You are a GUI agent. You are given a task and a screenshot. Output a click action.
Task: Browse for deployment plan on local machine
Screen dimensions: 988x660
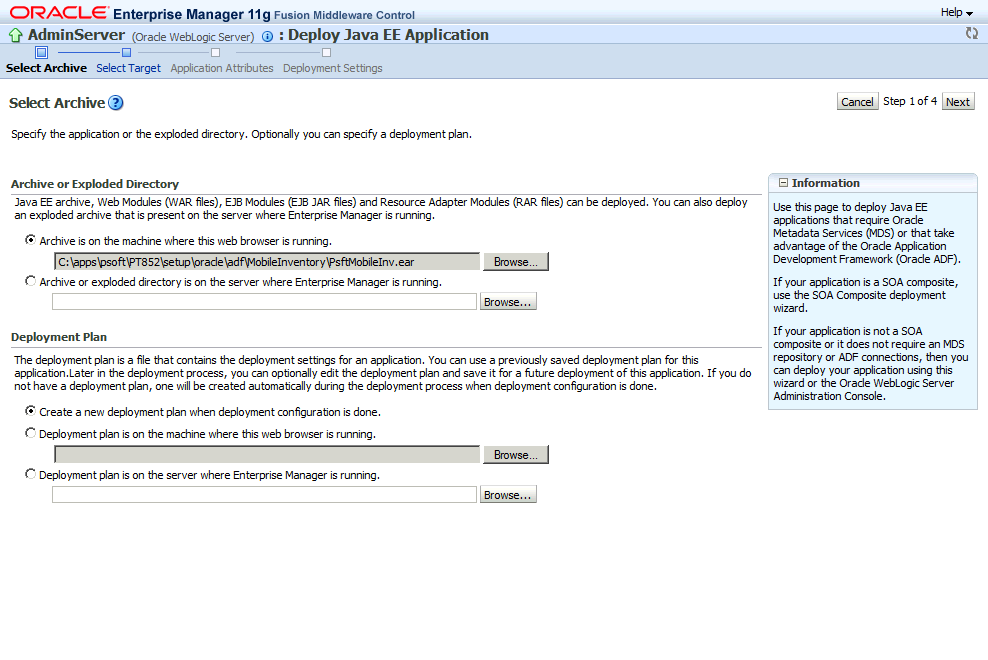pos(515,454)
